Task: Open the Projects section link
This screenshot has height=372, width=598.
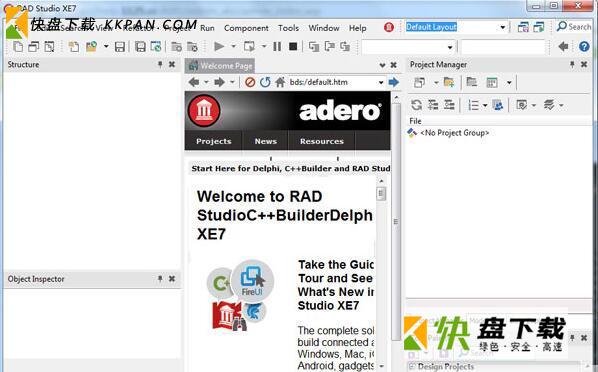Action: [214, 141]
